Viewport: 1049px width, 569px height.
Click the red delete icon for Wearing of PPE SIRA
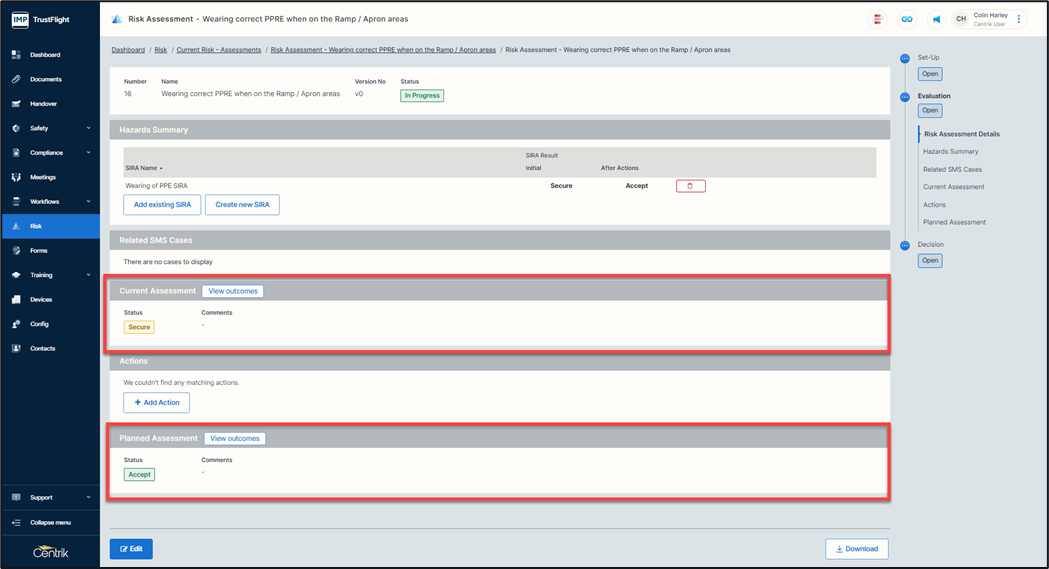690,186
